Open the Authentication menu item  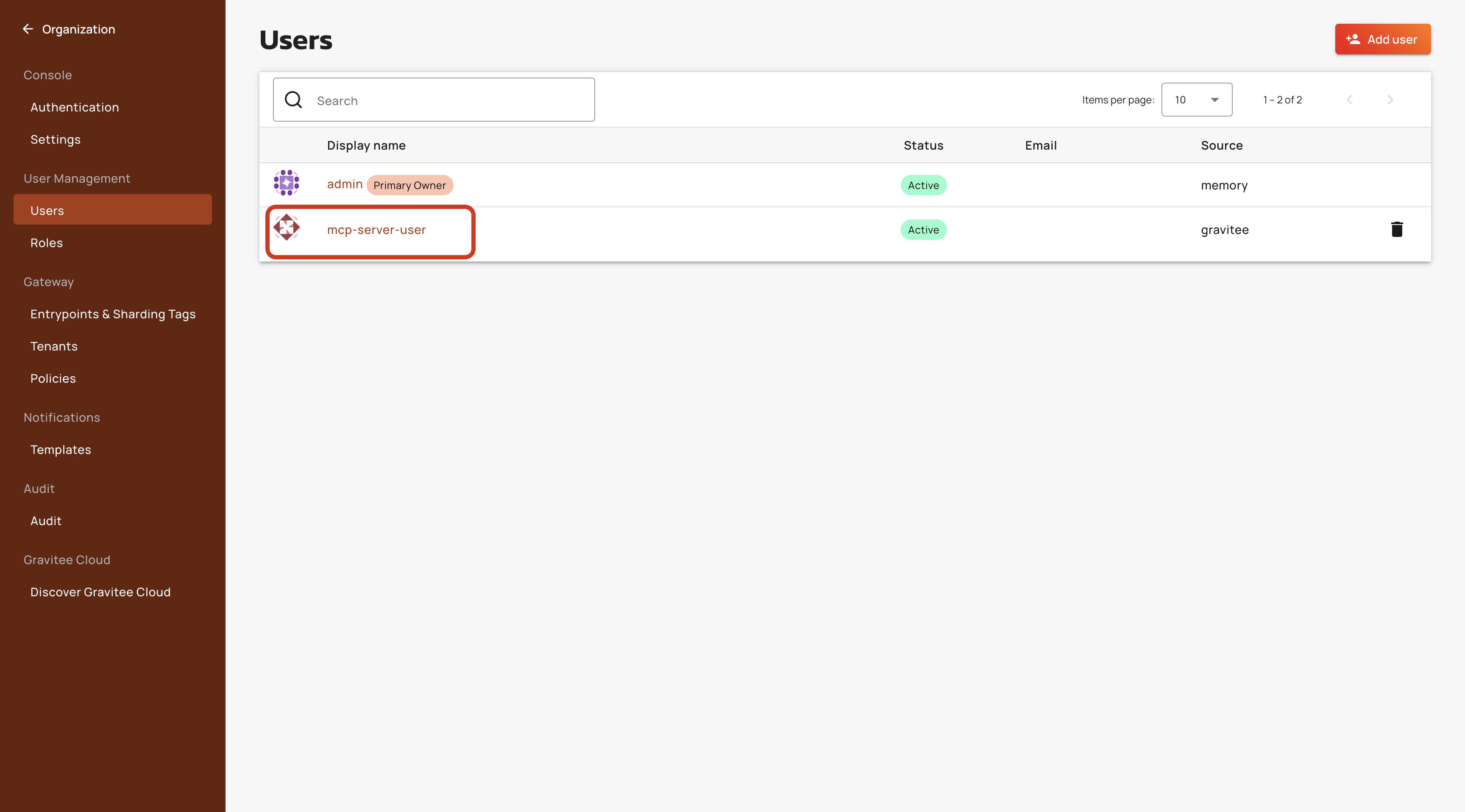[75, 108]
